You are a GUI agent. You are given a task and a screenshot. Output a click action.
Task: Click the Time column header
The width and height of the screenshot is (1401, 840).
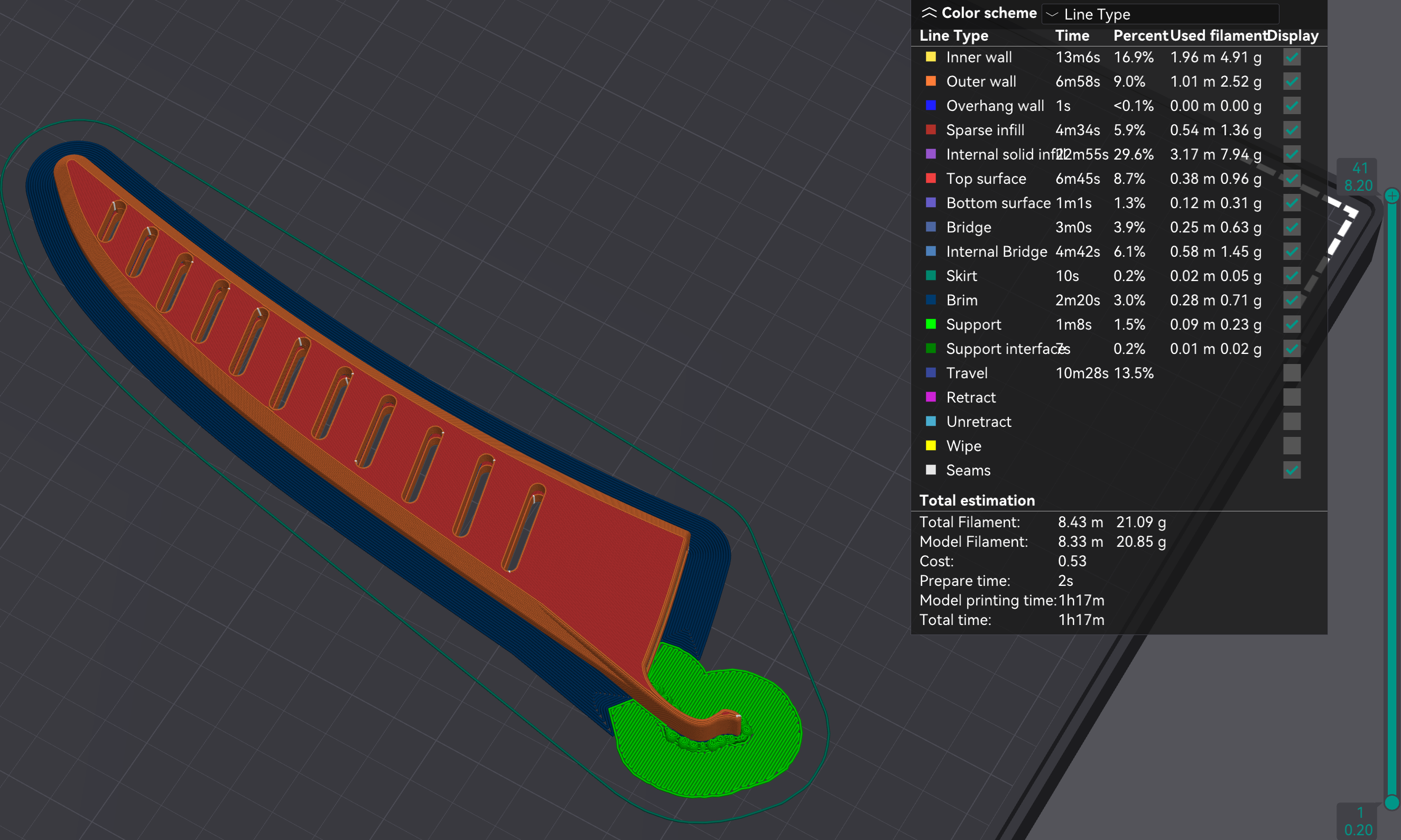pos(1072,36)
